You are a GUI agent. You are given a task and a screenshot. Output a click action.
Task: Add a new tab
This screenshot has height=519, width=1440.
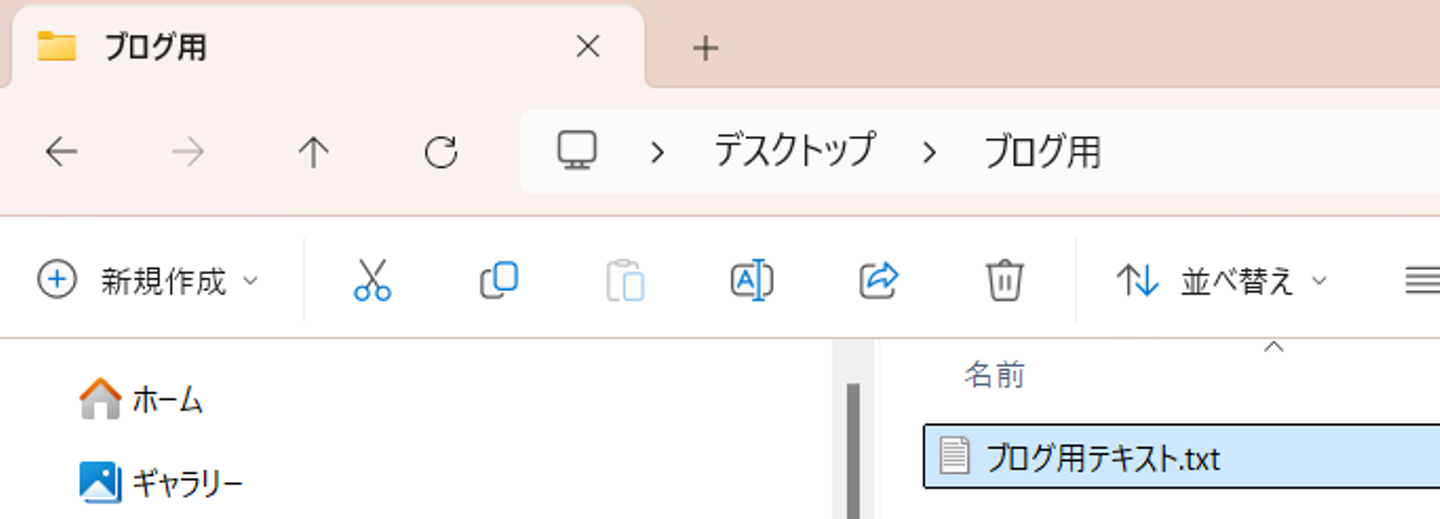click(x=706, y=48)
